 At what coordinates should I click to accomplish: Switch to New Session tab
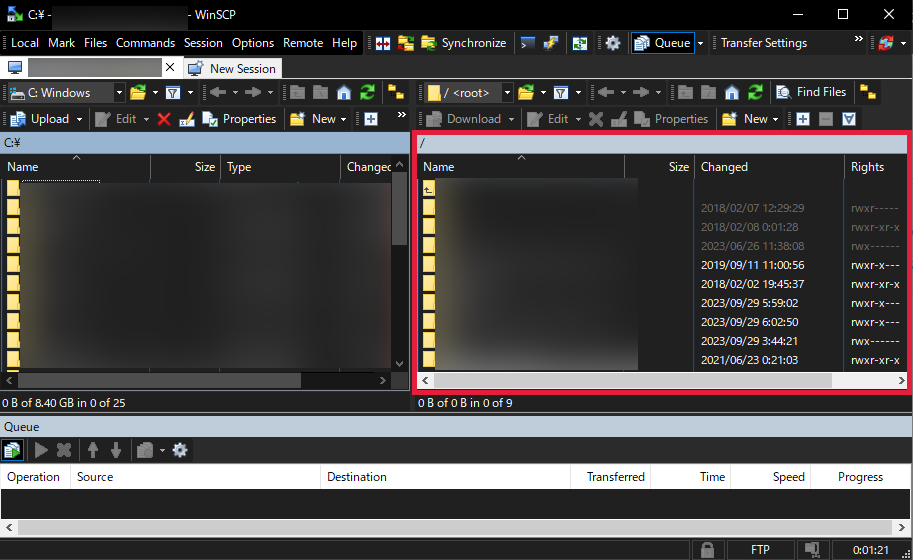pos(233,69)
